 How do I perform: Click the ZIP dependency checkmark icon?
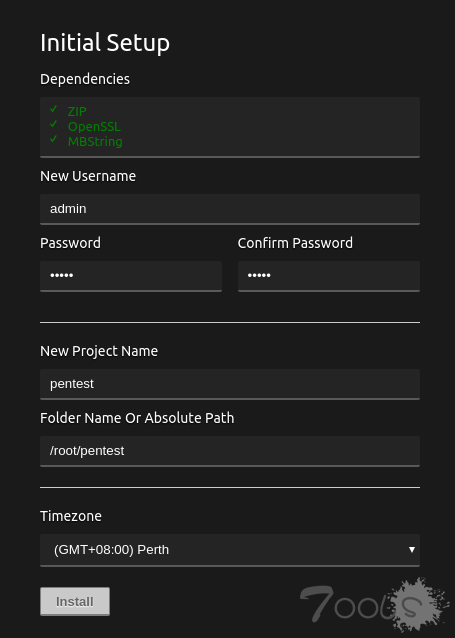(x=53, y=109)
